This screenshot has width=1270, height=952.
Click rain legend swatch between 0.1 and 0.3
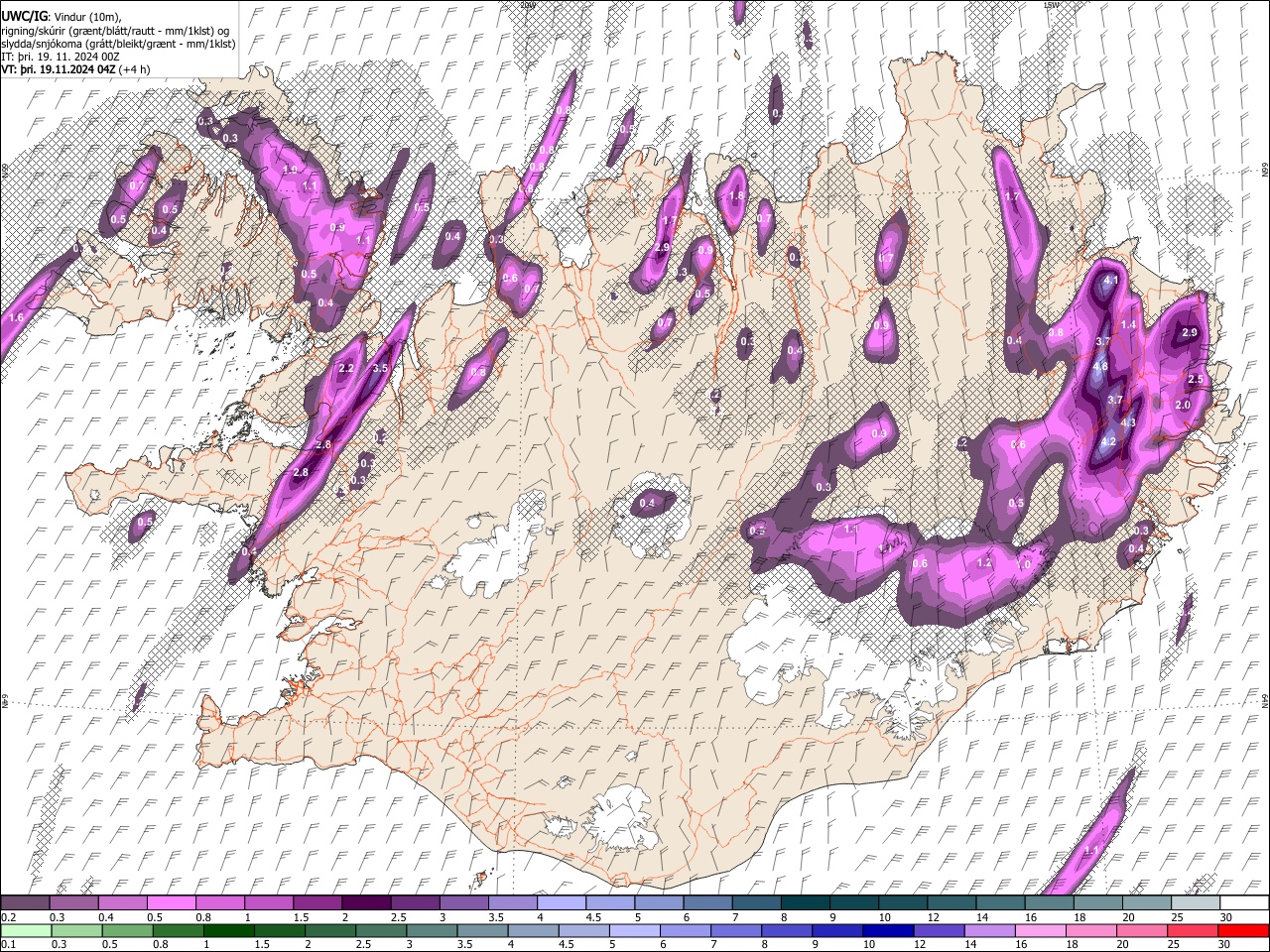point(26,930)
